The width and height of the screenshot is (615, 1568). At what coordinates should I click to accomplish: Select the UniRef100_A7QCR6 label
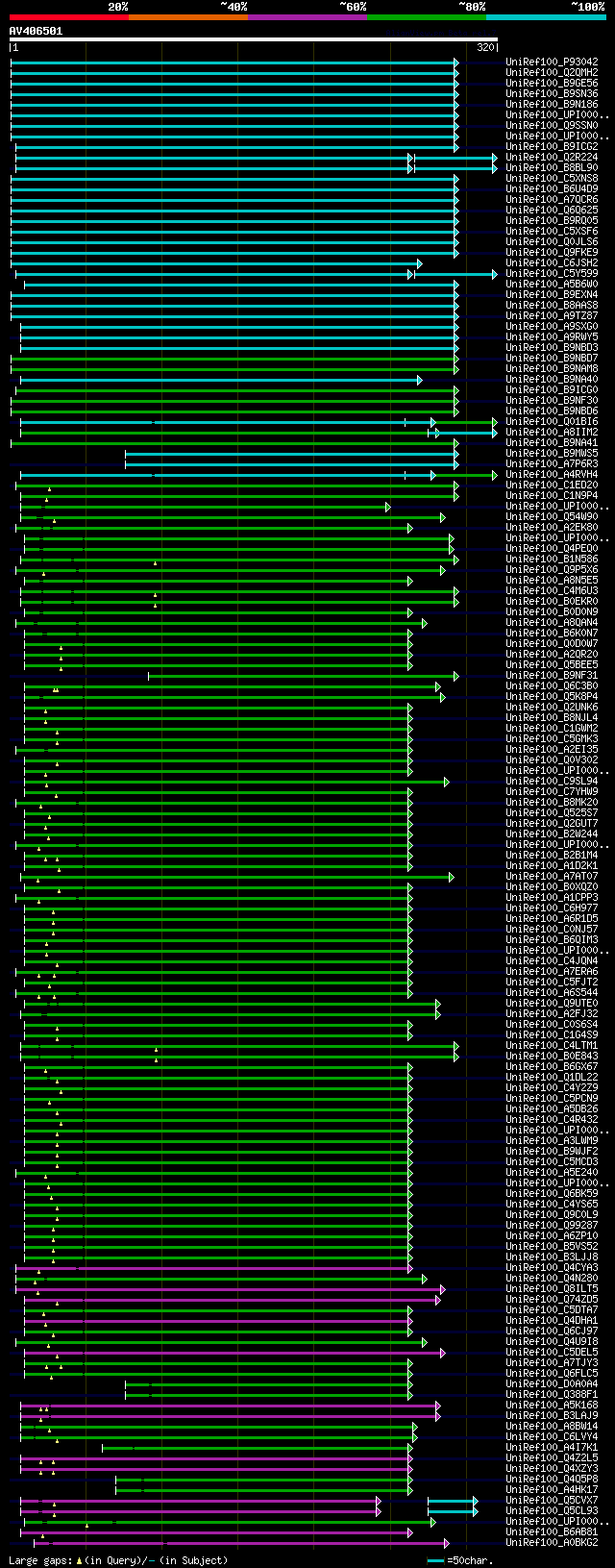coord(552,200)
